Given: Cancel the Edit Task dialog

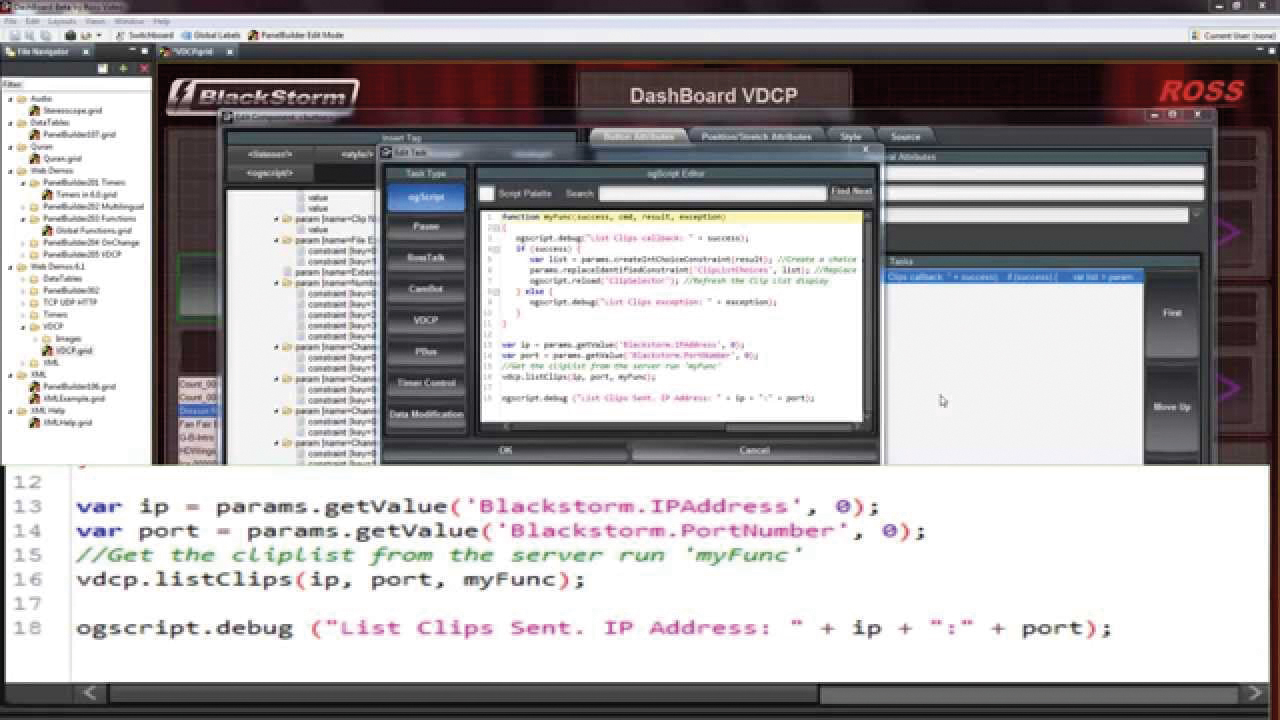Looking at the screenshot, I should (x=754, y=451).
